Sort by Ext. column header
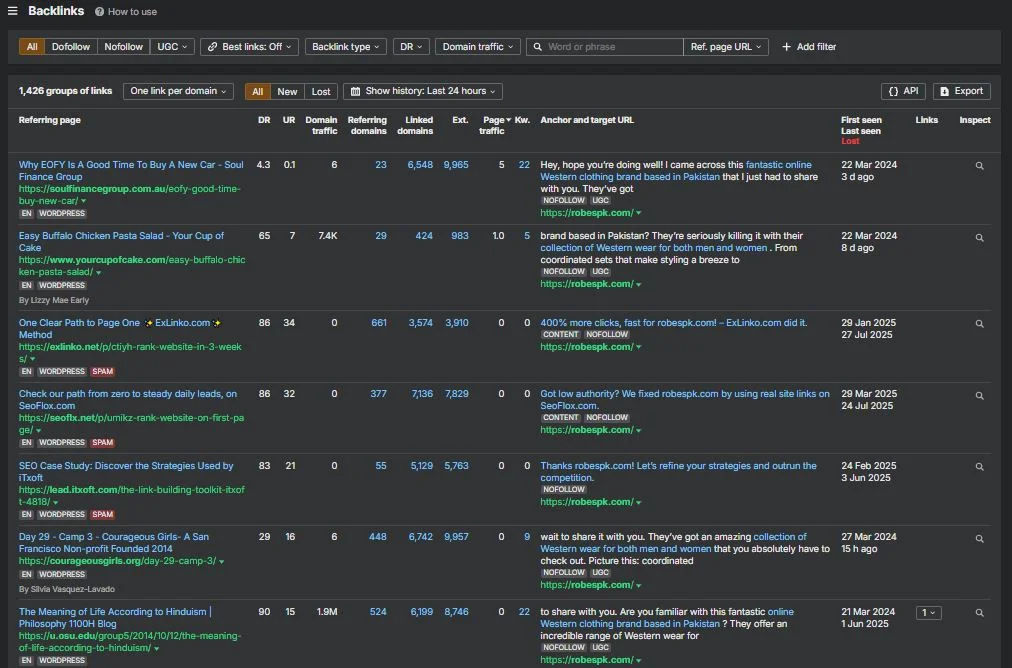 460,120
